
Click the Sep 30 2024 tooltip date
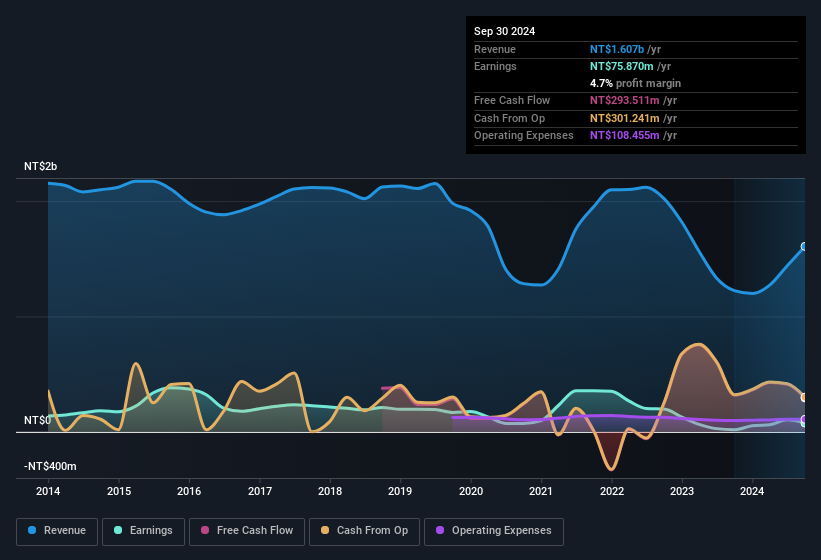[504, 31]
